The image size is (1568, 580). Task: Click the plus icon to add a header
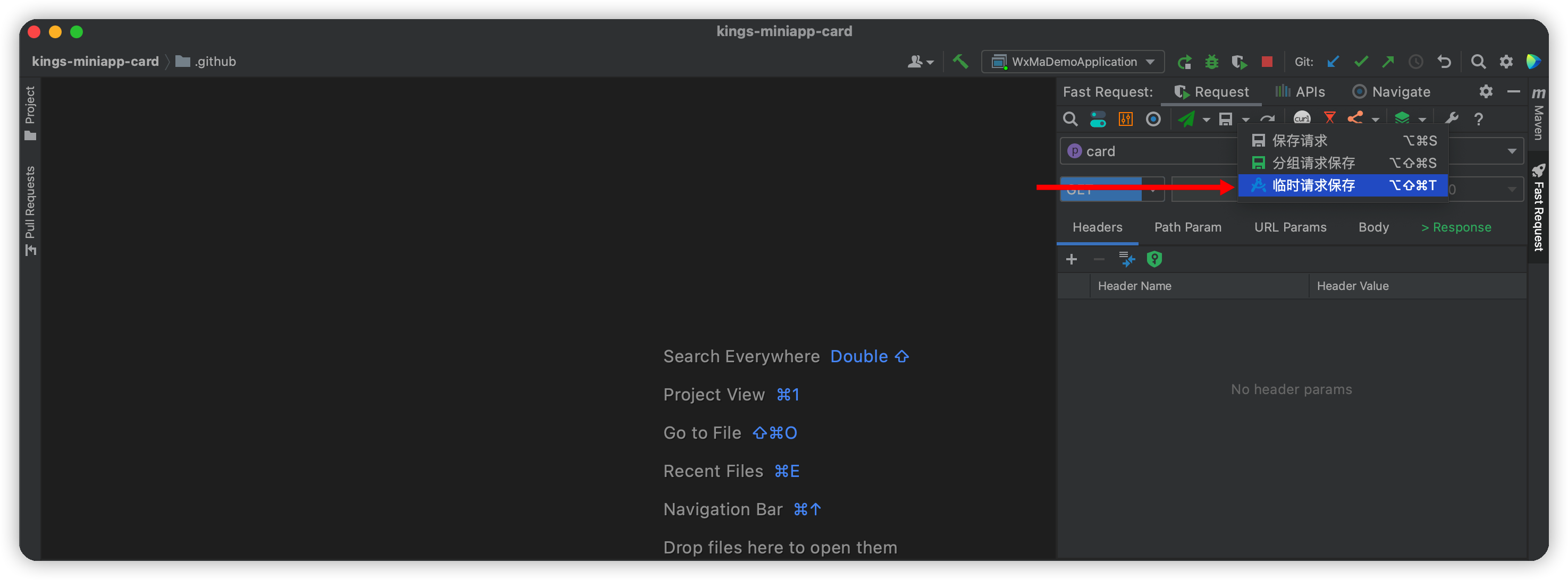tap(1072, 260)
